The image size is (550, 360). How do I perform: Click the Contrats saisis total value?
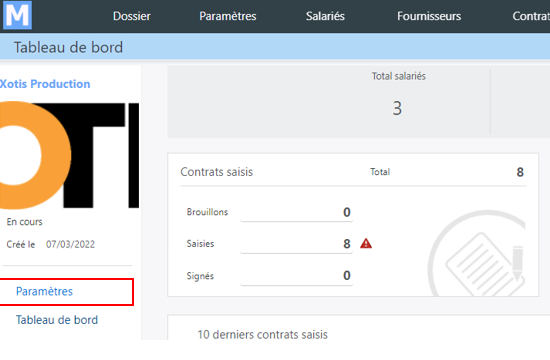[520, 172]
